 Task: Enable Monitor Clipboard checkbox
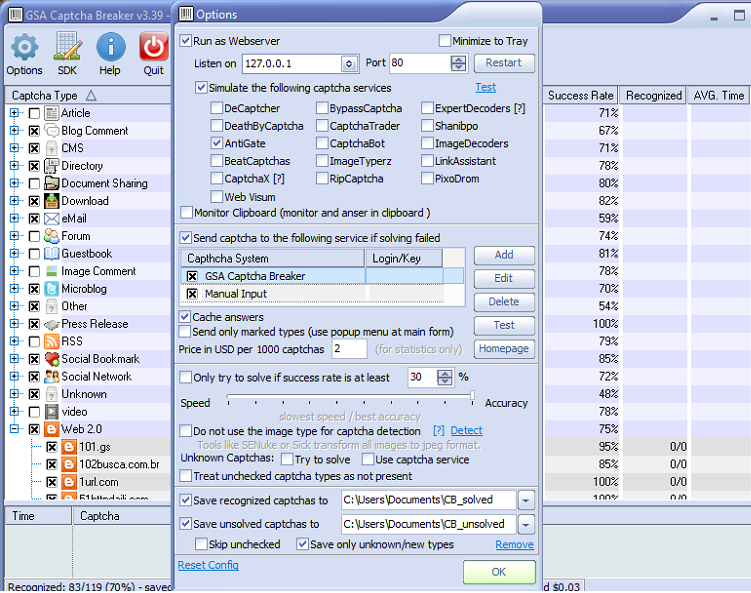pos(186,212)
